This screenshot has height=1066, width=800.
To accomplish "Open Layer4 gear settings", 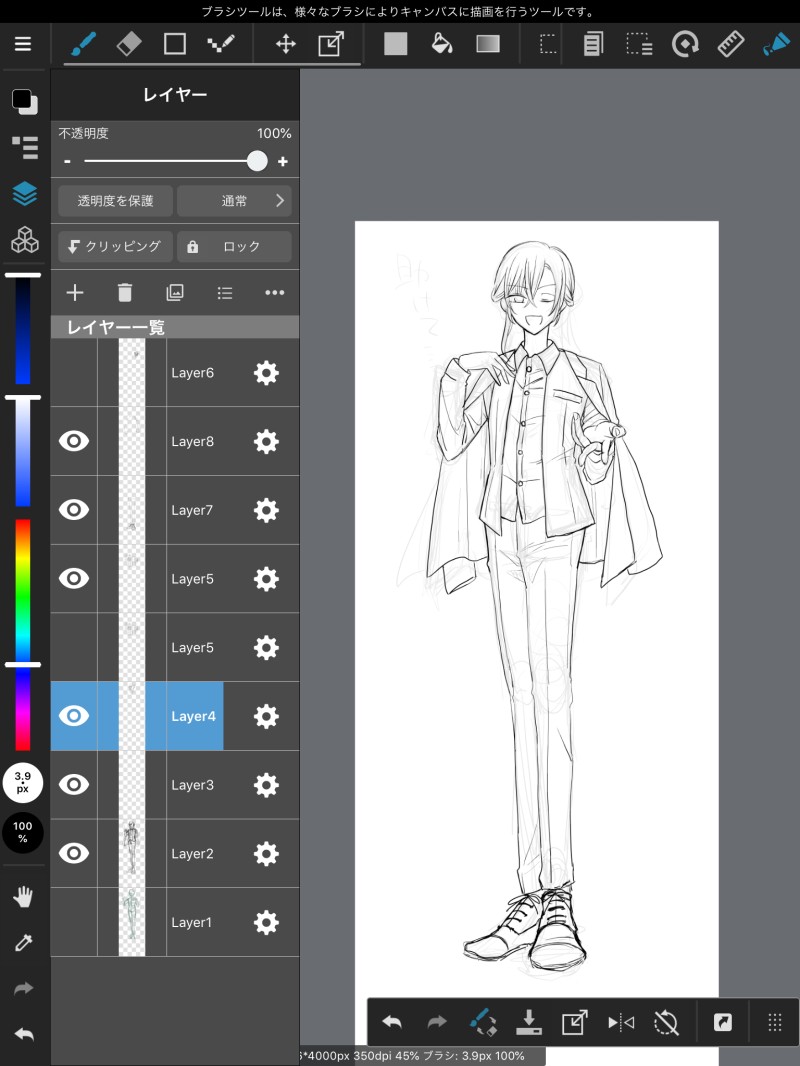I will click(x=266, y=716).
